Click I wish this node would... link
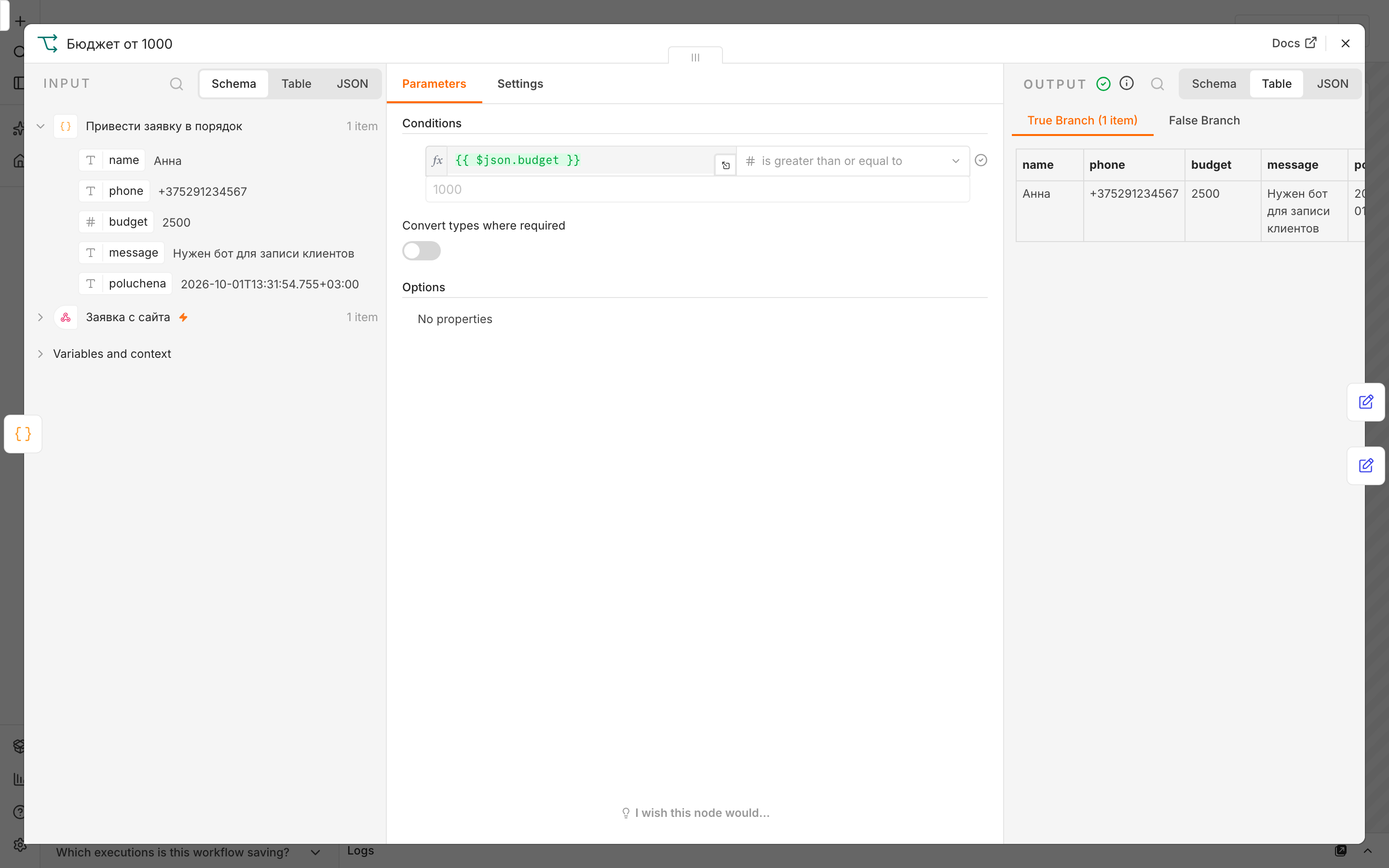The height and width of the screenshot is (868, 1389). (x=695, y=813)
